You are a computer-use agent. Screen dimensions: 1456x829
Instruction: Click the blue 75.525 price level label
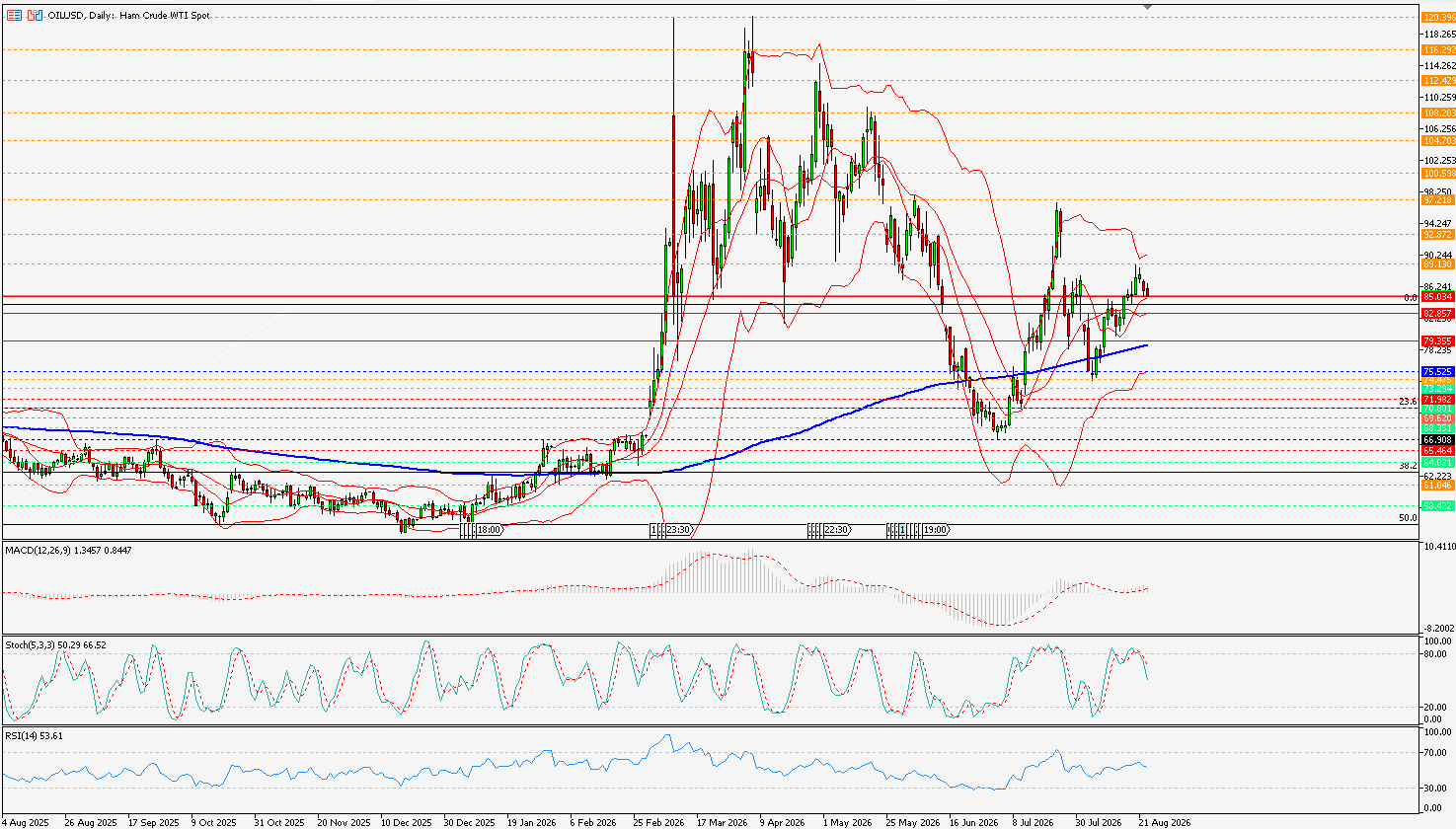(x=1436, y=372)
